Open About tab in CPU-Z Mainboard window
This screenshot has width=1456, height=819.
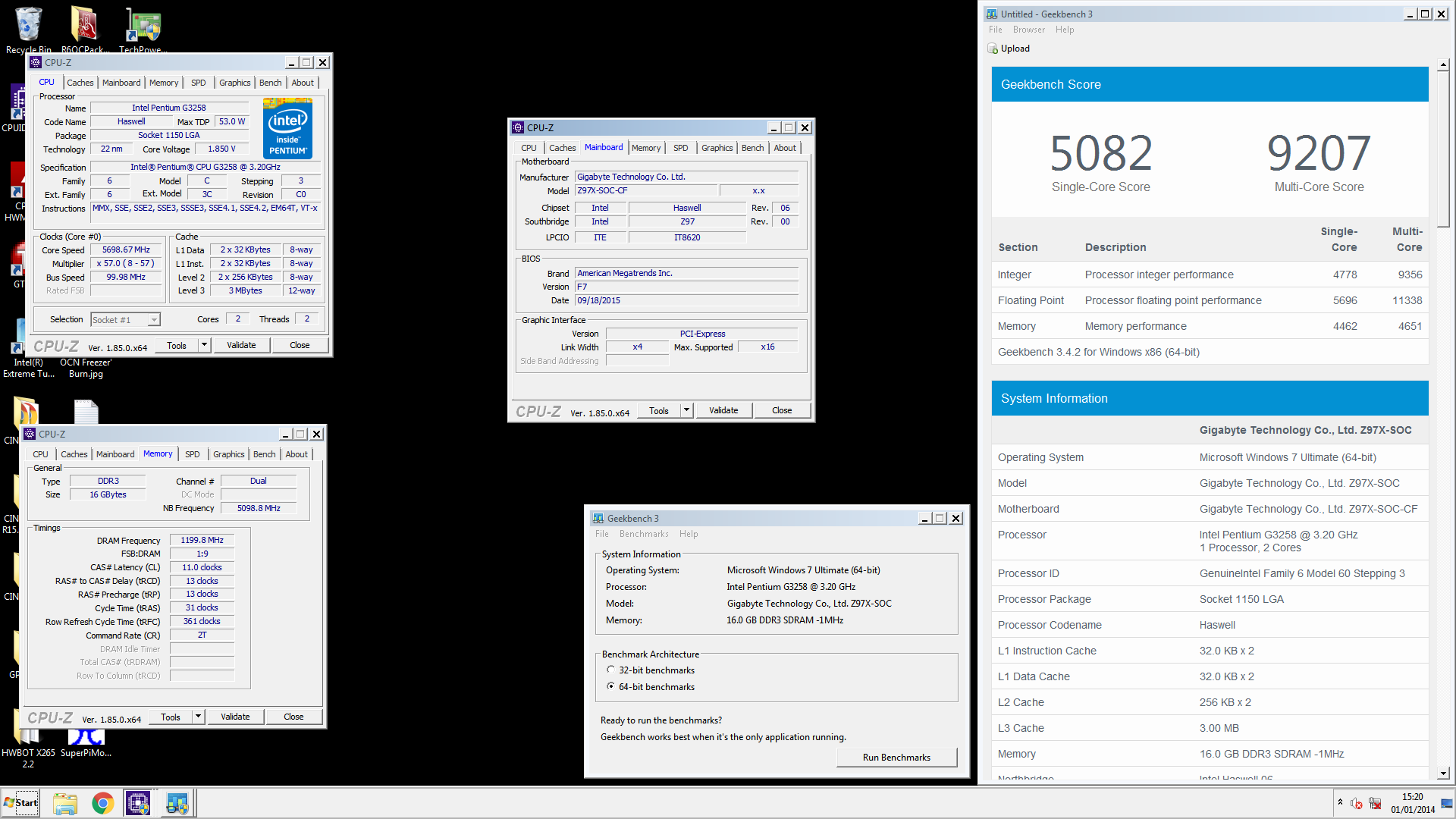point(785,148)
